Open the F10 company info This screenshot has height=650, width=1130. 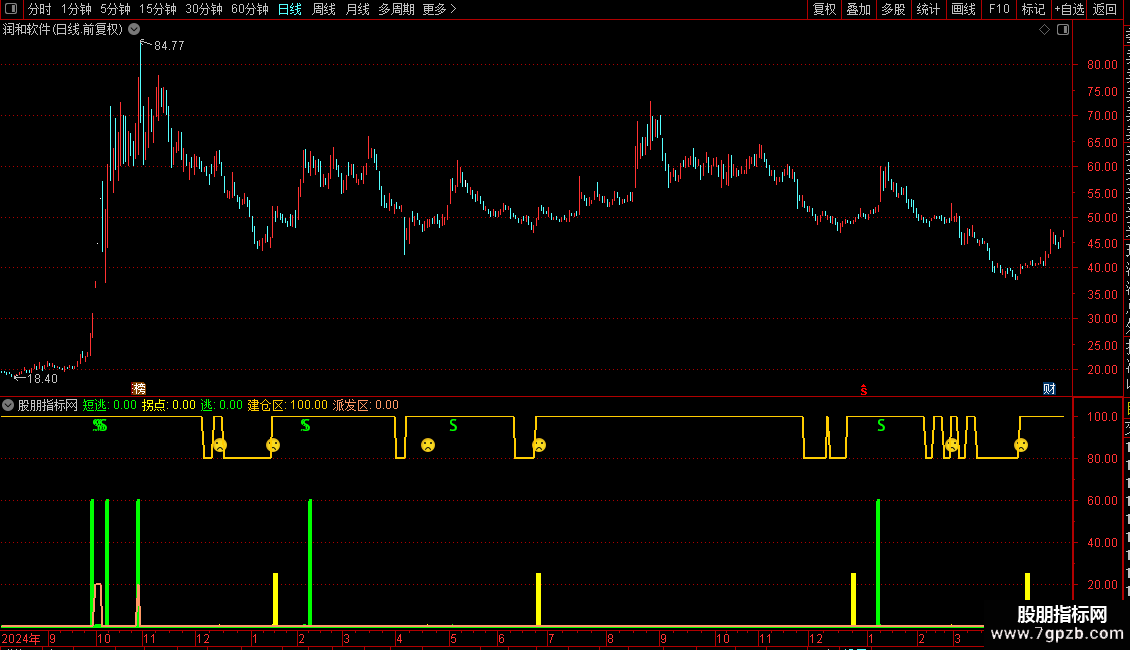(999, 9)
